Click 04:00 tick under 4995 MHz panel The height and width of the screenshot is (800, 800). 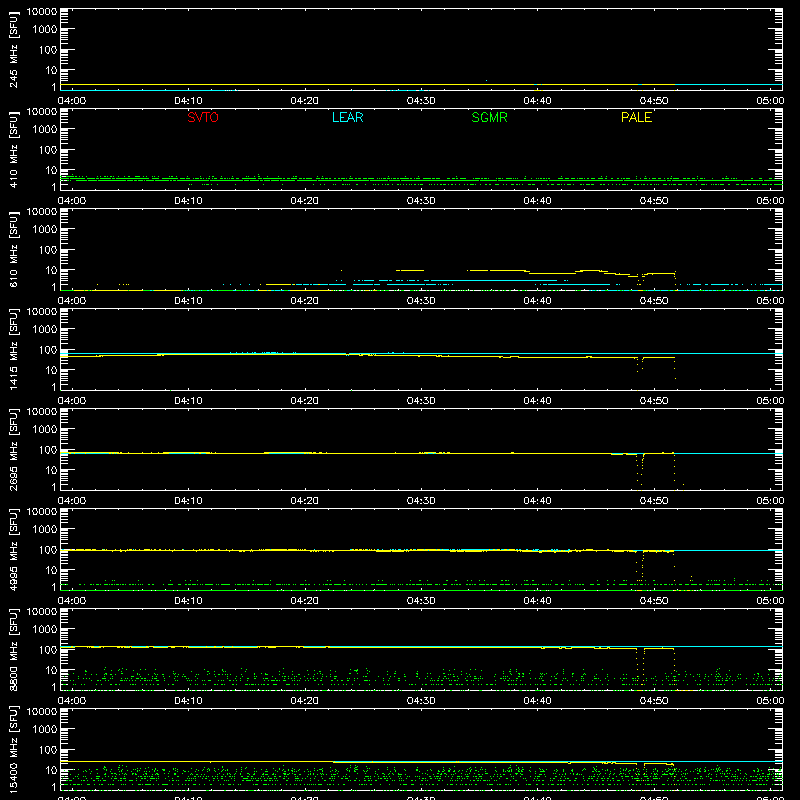tap(71, 601)
